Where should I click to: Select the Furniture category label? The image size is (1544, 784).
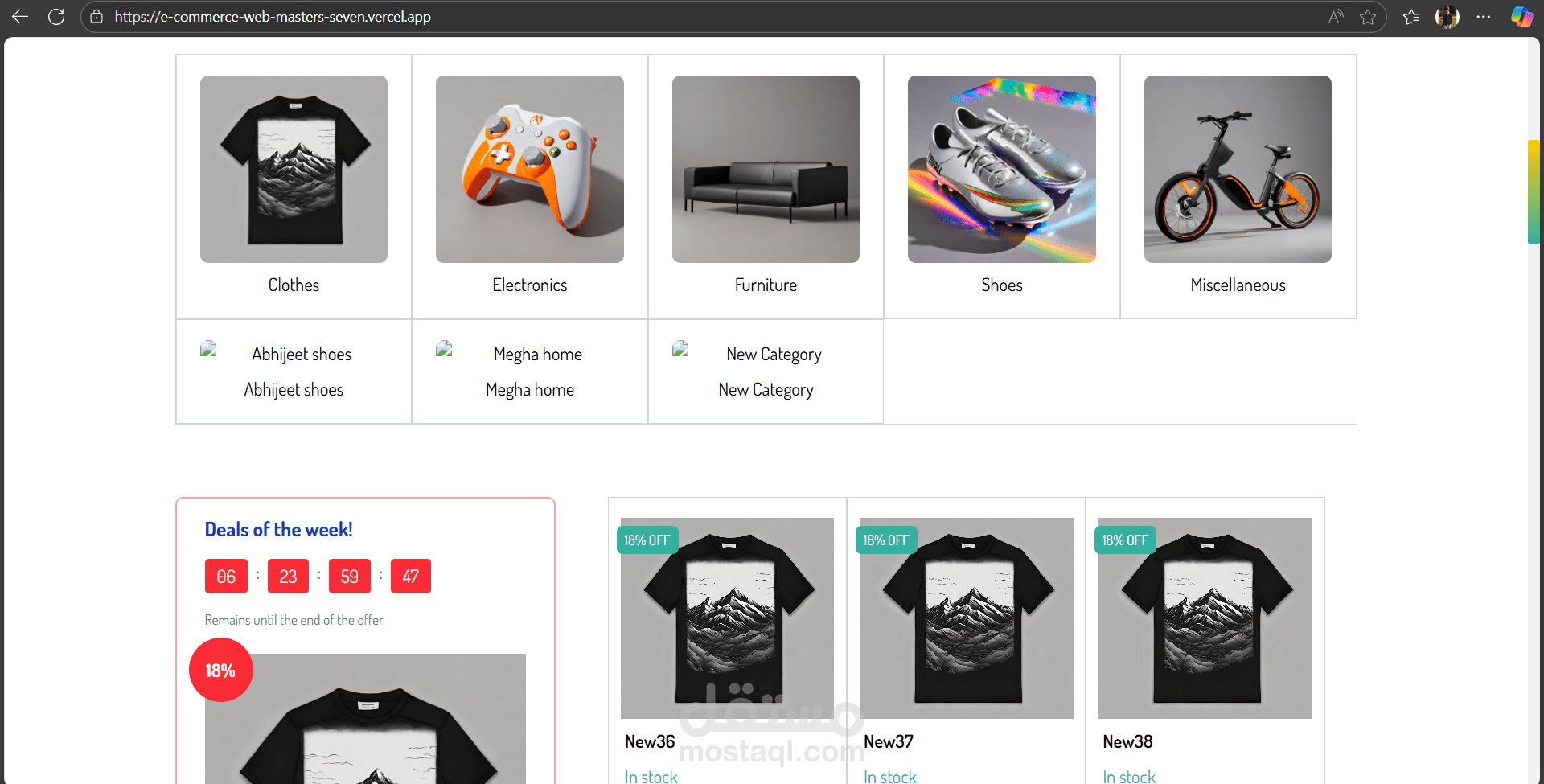pyautogui.click(x=766, y=285)
